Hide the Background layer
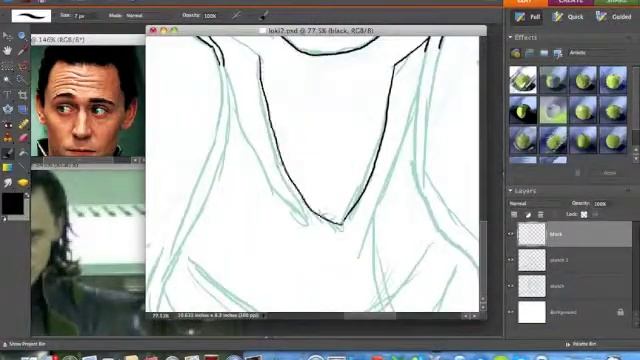The image size is (640, 360). pos(511,312)
